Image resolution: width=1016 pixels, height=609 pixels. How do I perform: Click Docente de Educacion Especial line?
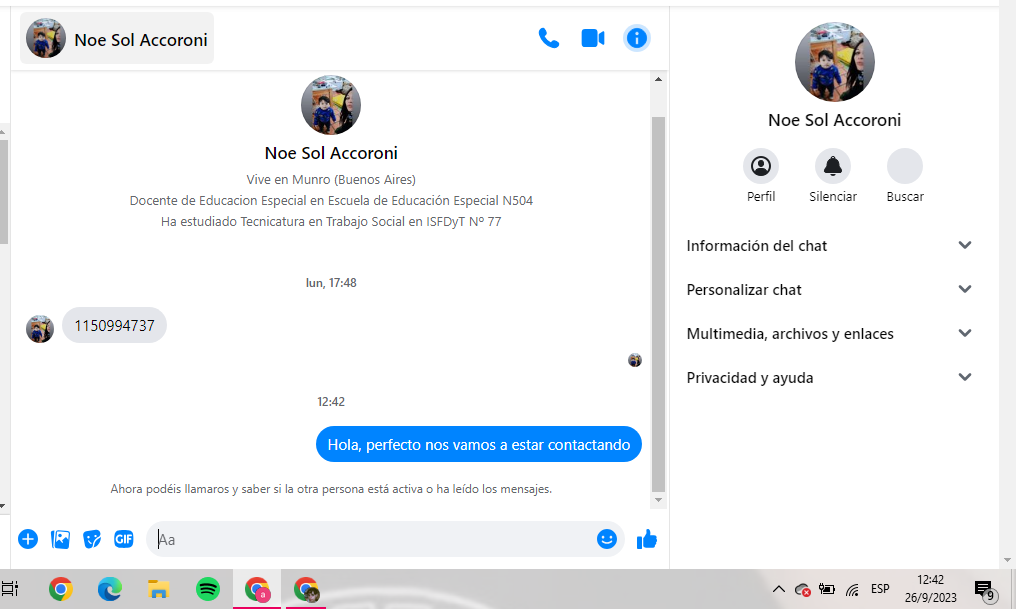coord(331,200)
